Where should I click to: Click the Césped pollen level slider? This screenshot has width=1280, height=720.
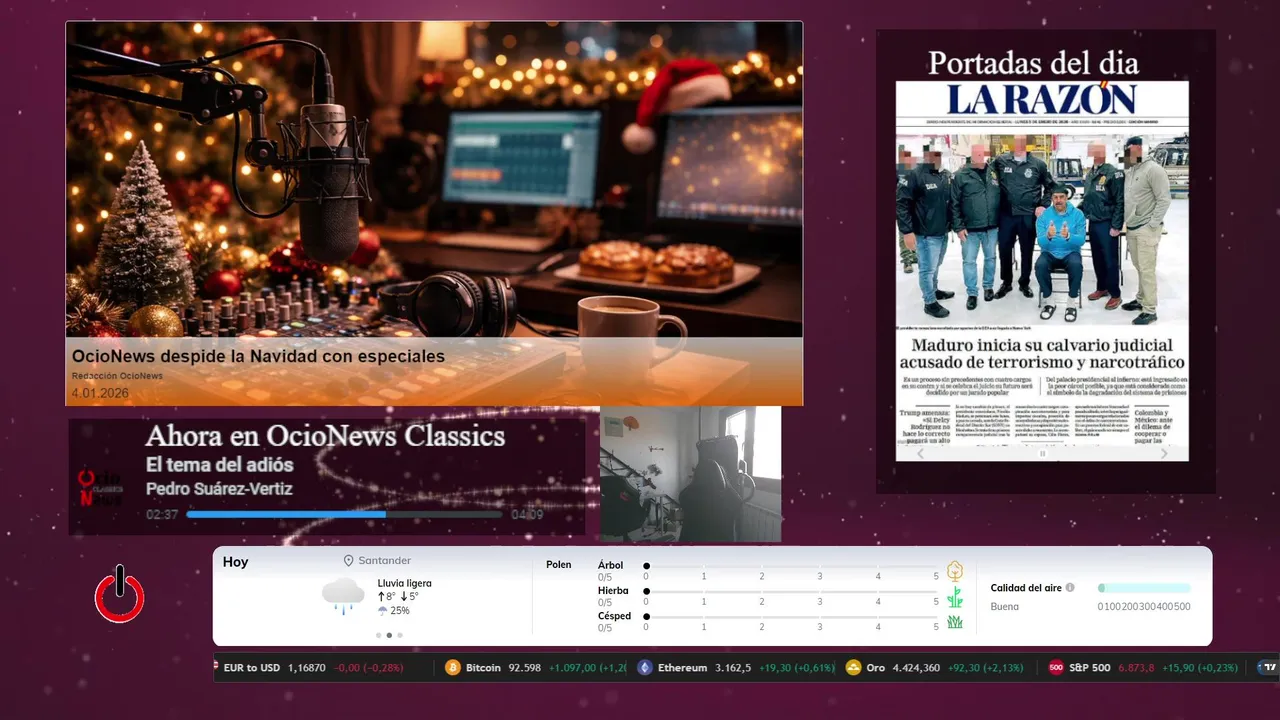click(791, 617)
